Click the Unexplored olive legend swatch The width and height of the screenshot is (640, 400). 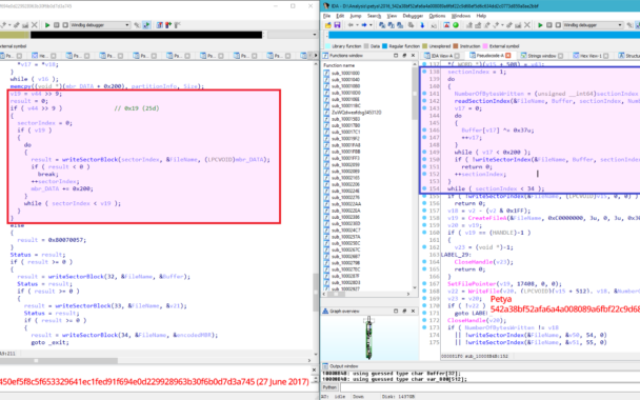[x=425, y=46]
